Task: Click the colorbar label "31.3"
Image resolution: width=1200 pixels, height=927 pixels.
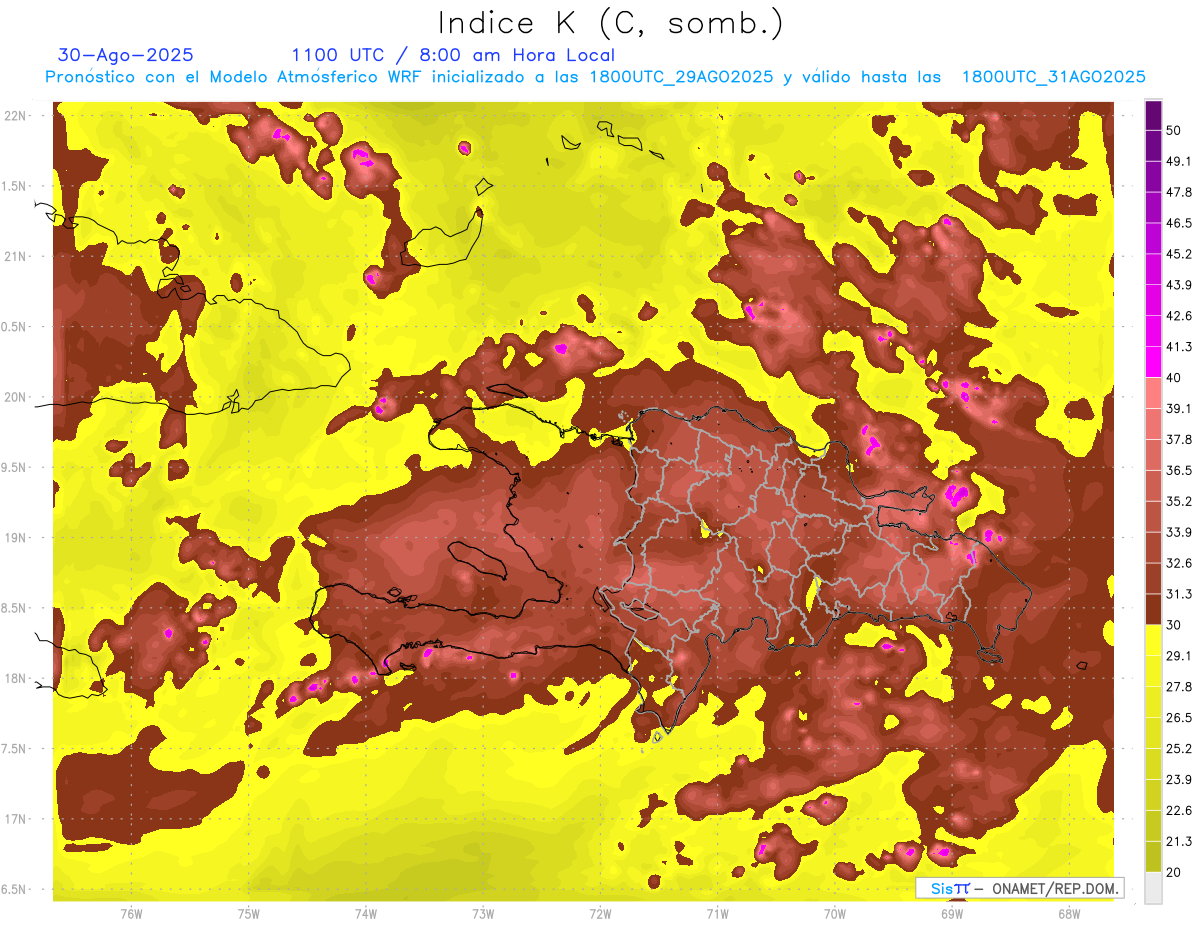Action: click(x=1179, y=594)
